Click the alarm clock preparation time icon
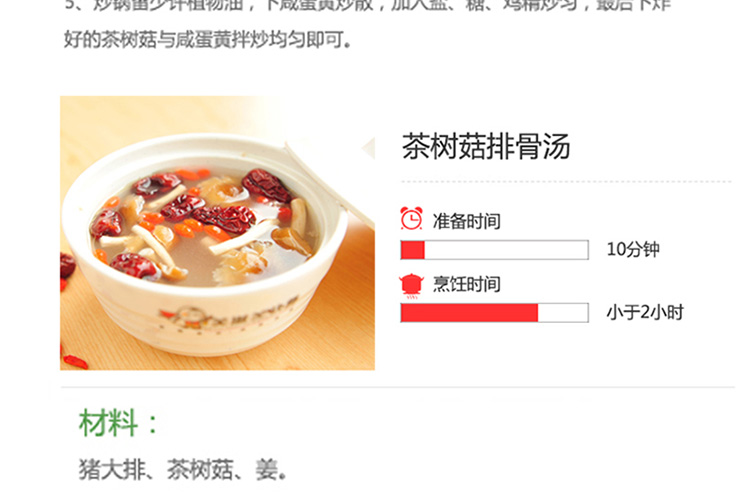750x500 pixels. pyautogui.click(x=411, y=219)
